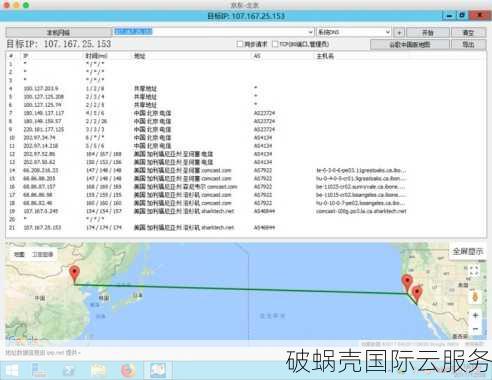Select hop row 21 with IP 107.167.25.153
492x380 pixels.
tap(246, 227)
